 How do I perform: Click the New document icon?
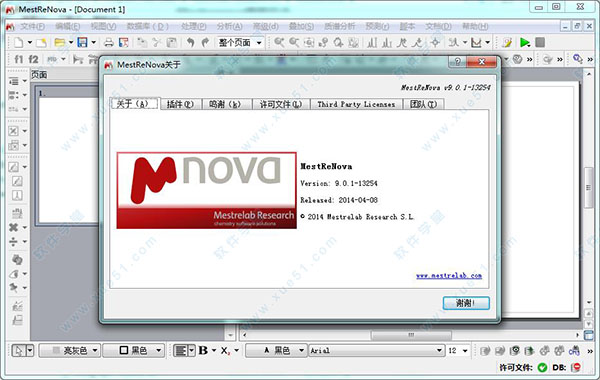(18, 42)
